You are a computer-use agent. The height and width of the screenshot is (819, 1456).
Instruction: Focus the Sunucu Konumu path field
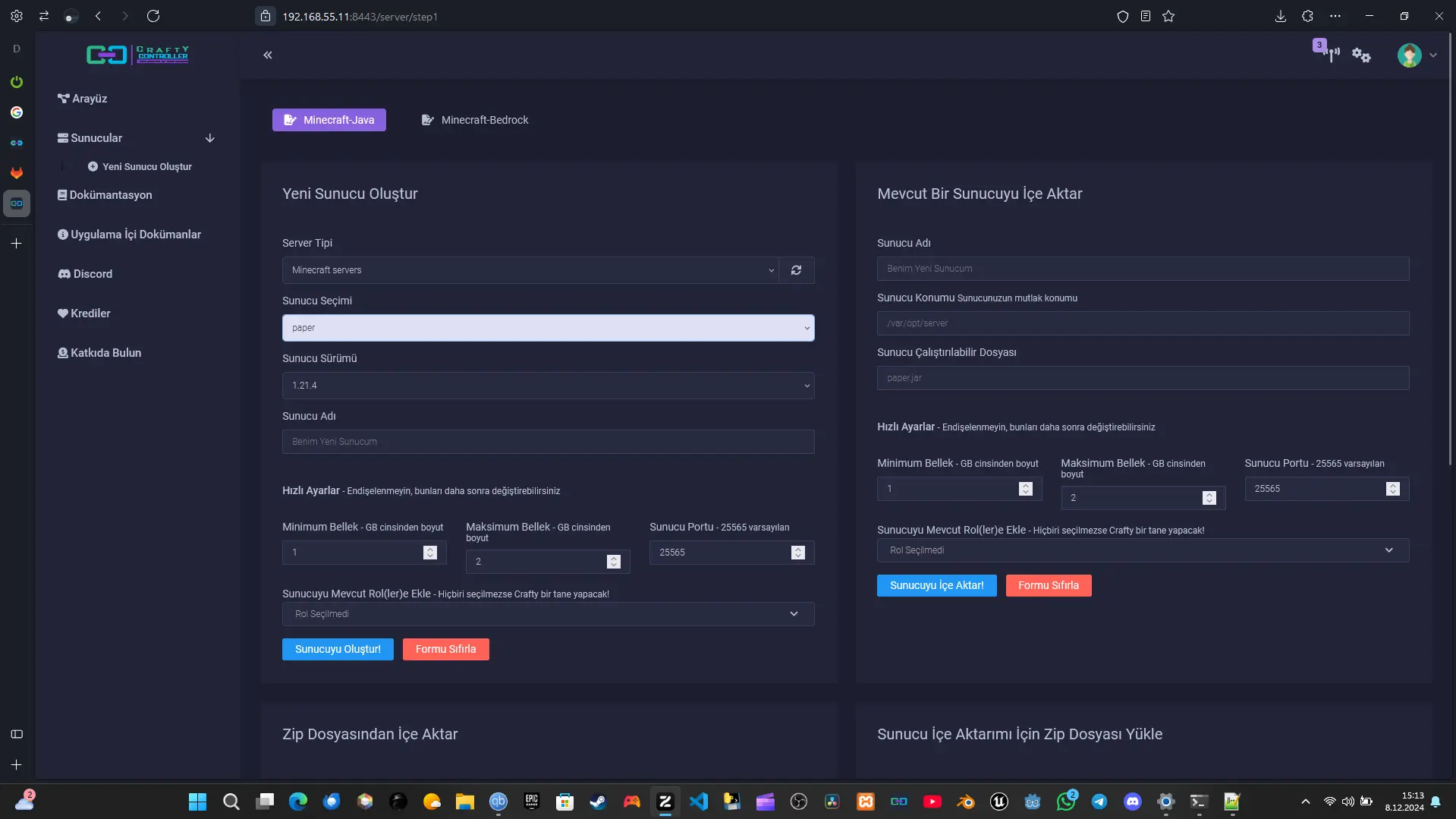(x=1143, y=323)
